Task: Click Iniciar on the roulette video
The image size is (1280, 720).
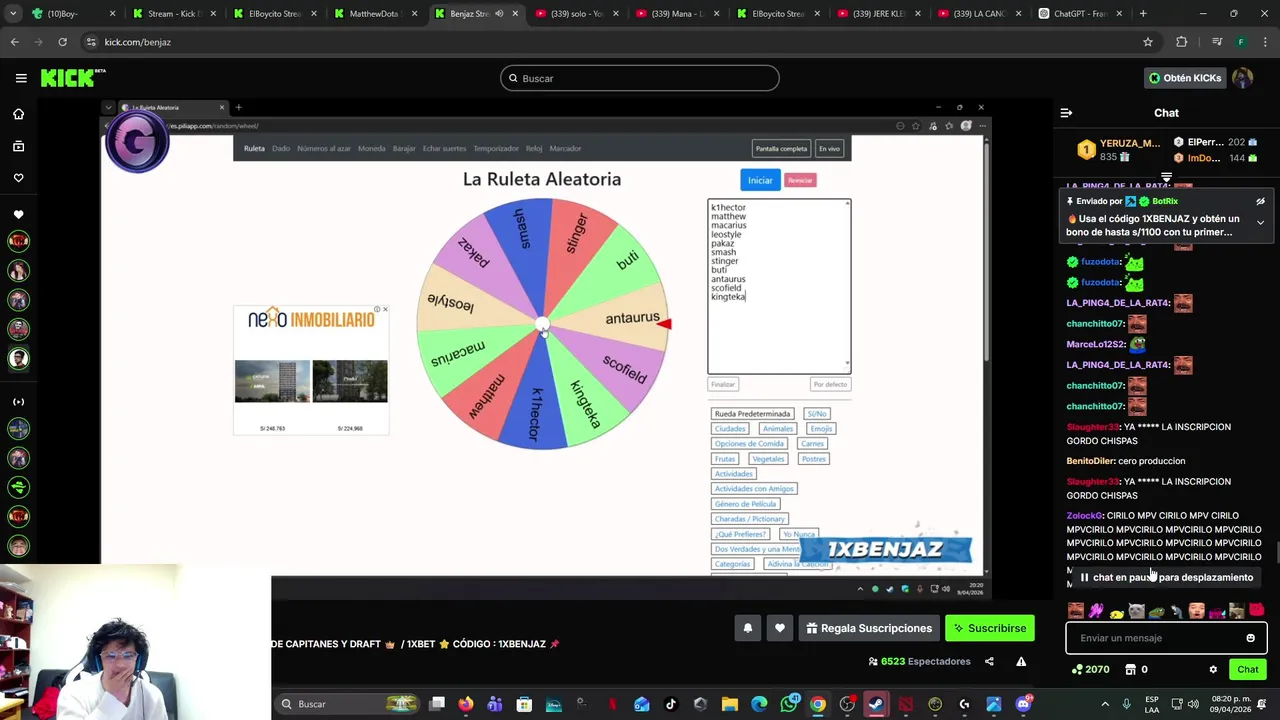Action: click(760, 180)
